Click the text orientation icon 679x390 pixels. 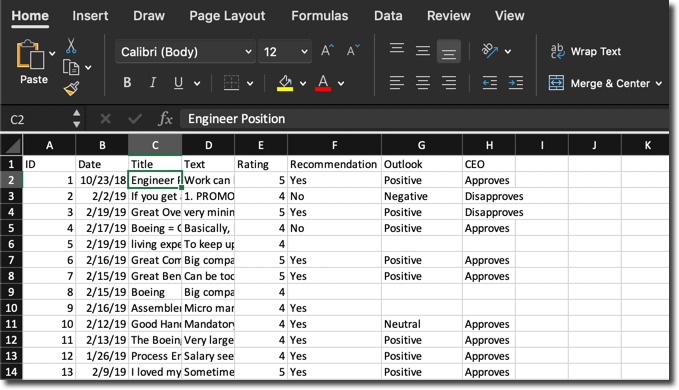click(x=490, y=51)
